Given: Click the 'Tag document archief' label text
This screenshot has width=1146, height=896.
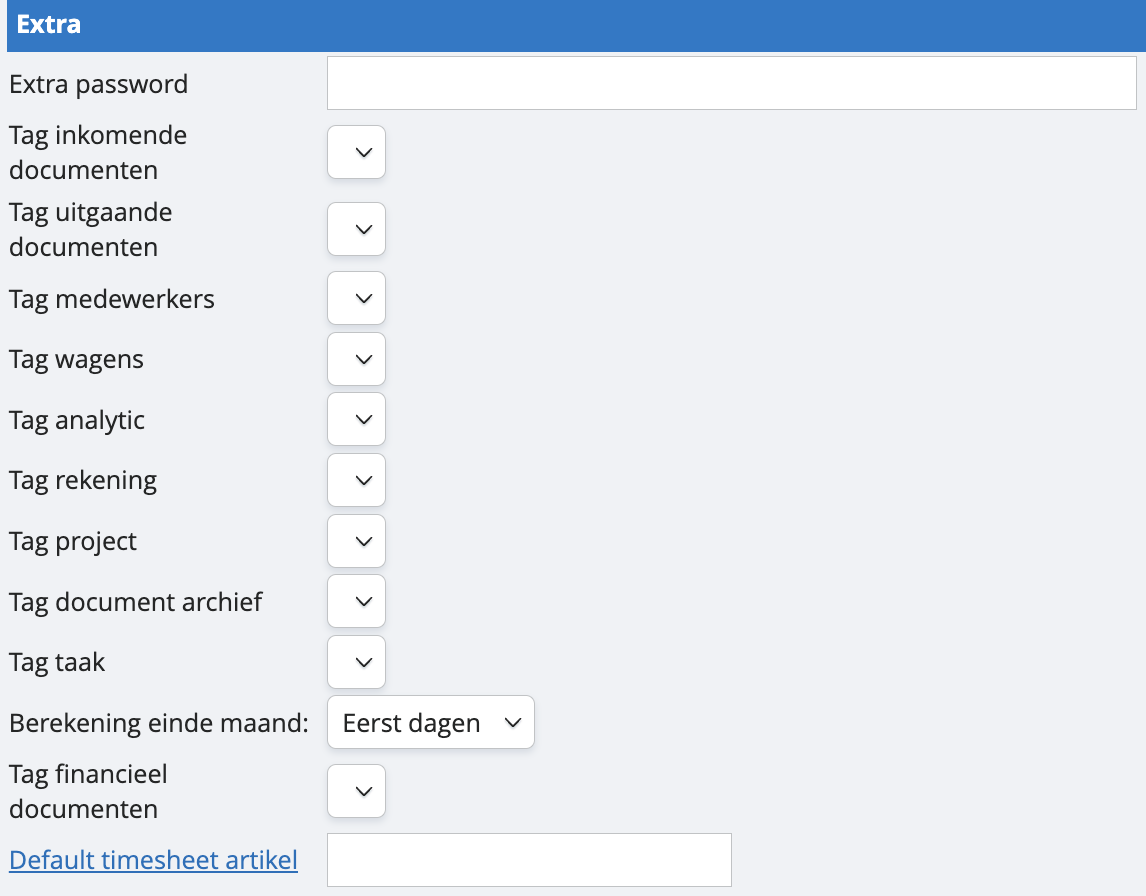Looking at the screenshot, I should [136, 602].
